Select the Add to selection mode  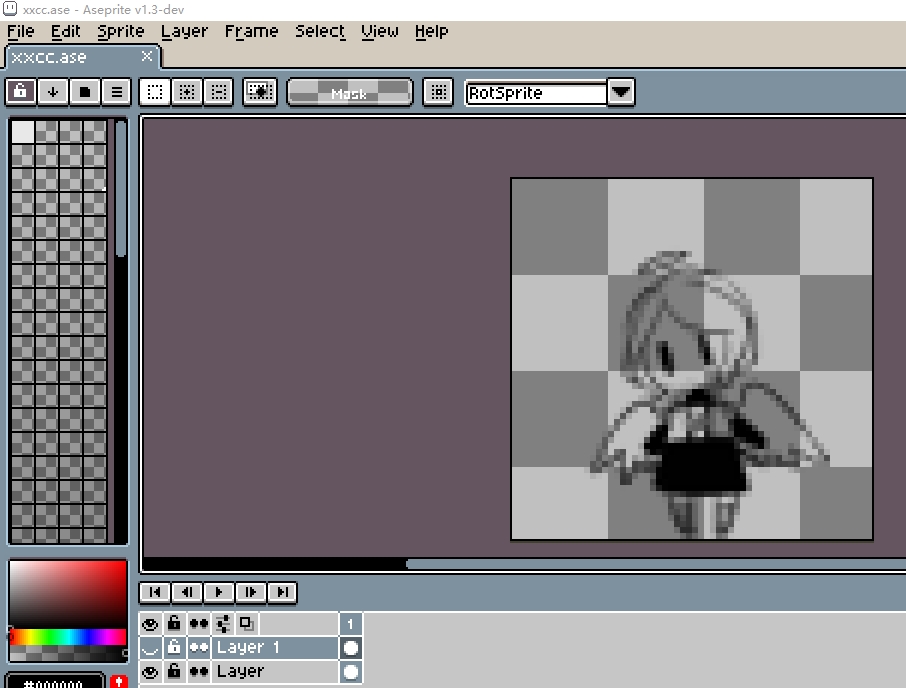(187, 92)
